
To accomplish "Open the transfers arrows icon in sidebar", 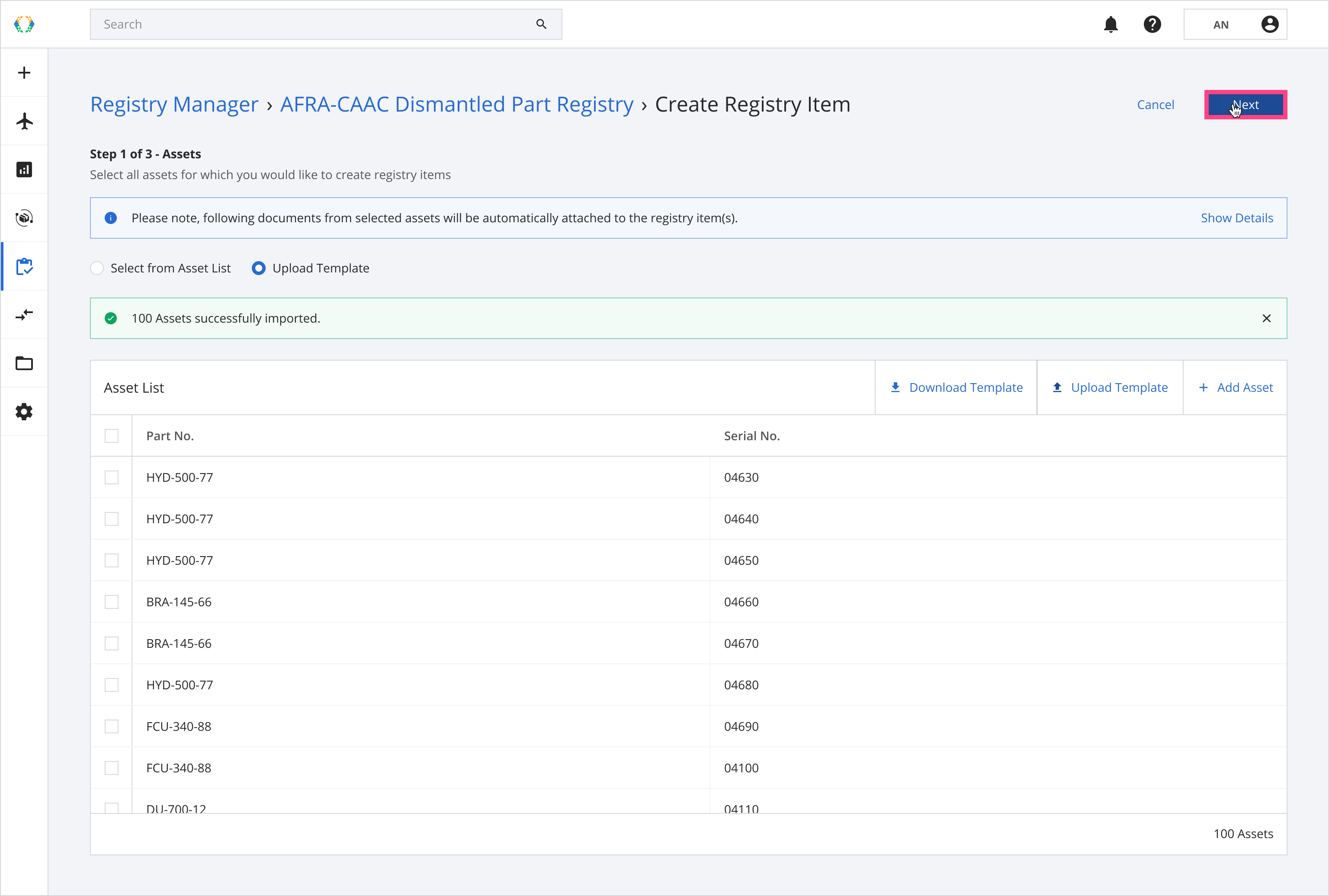I will tap(24, 315).
